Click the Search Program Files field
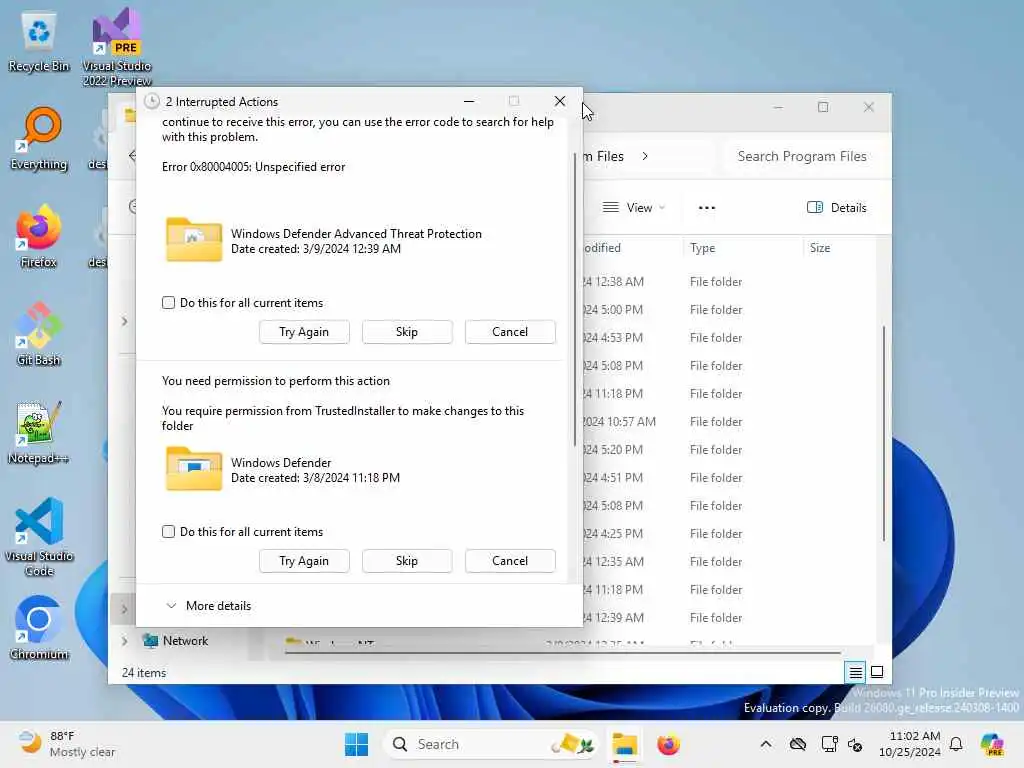Screen dimensions: 1024x768 802,156
